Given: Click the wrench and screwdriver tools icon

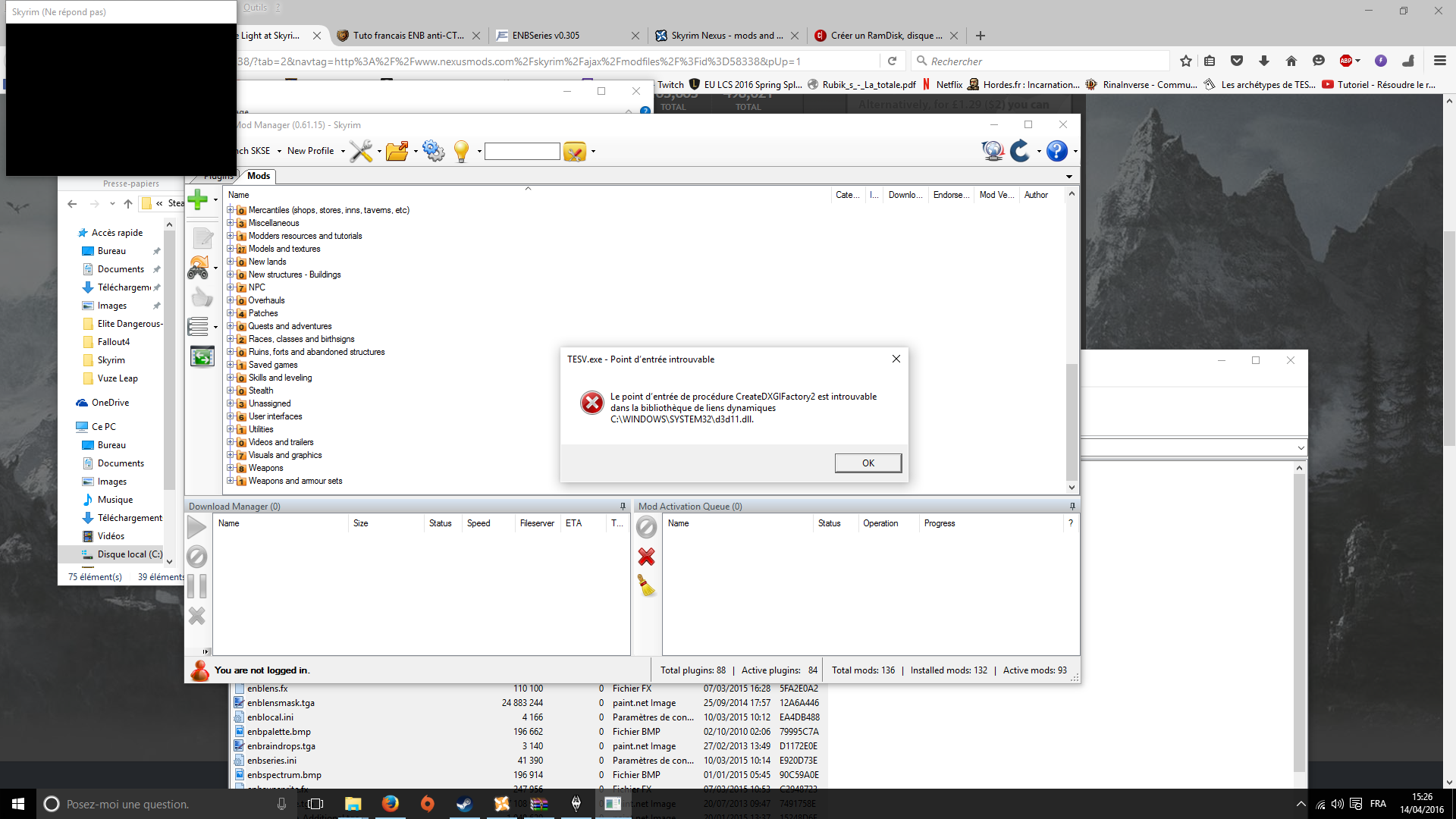Looking at the screenshot, I should pos(361,151).
